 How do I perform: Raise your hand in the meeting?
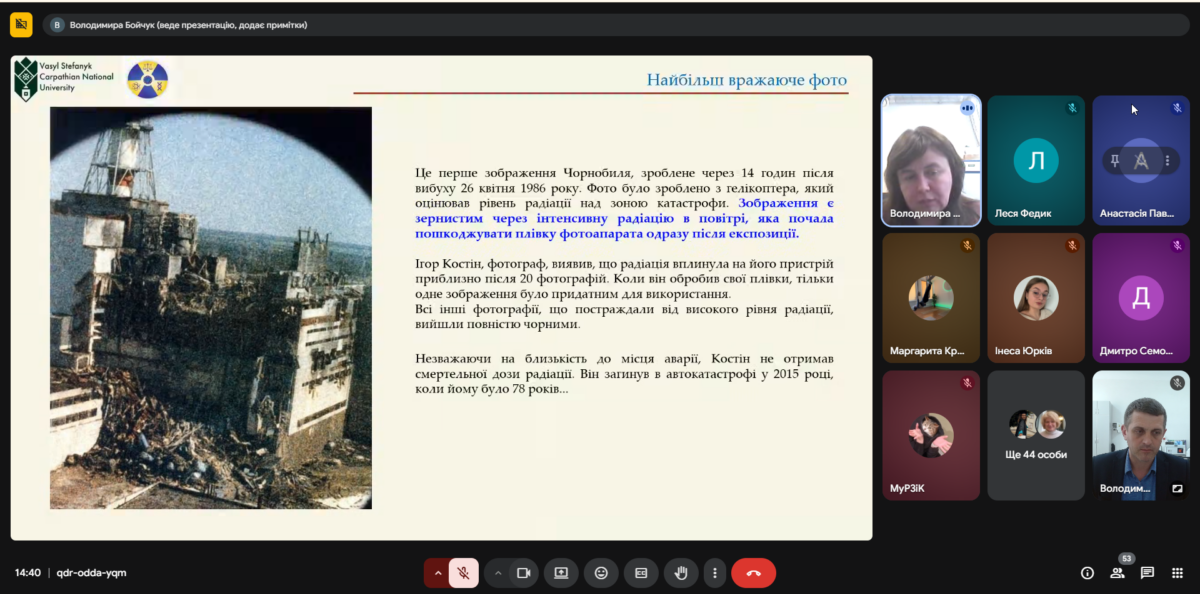coord(681,573)
